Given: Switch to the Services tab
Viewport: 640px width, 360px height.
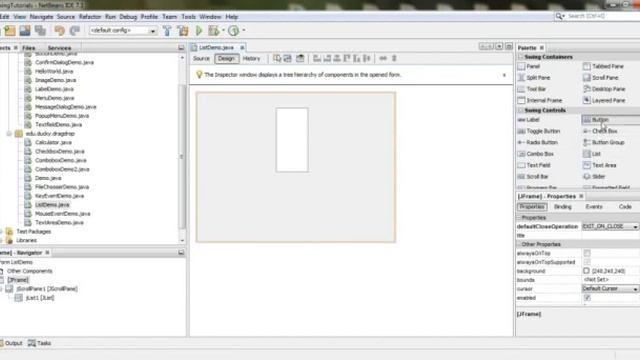Looking at the screenshot, I should pyautogui.click(x=59, y=48).
